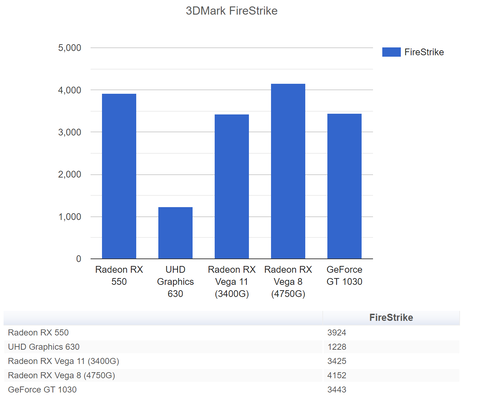
Task: Click the score value 3443
Action: (x=337, y=390)
